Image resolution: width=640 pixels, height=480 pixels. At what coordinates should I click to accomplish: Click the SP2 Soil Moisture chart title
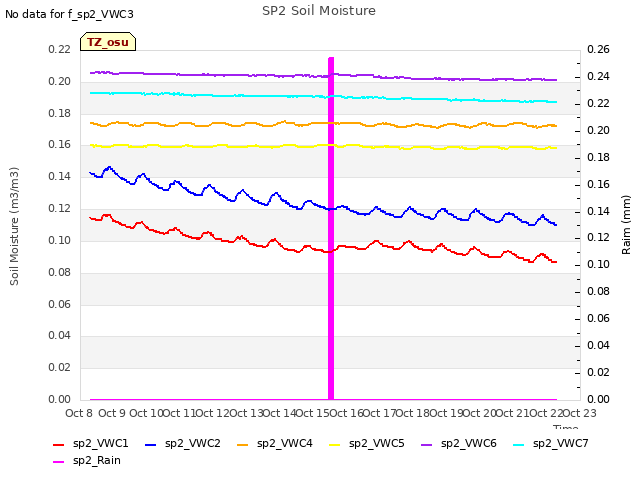tap(319, 11)
